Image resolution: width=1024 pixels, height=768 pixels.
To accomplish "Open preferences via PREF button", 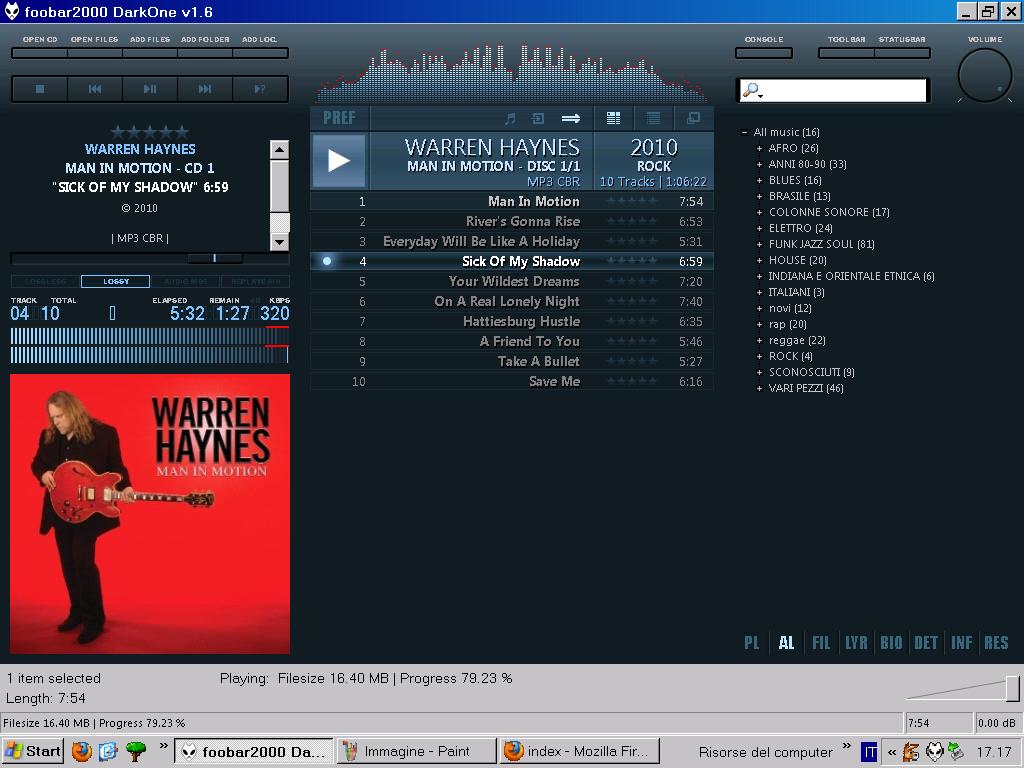I will coord(340,118).
